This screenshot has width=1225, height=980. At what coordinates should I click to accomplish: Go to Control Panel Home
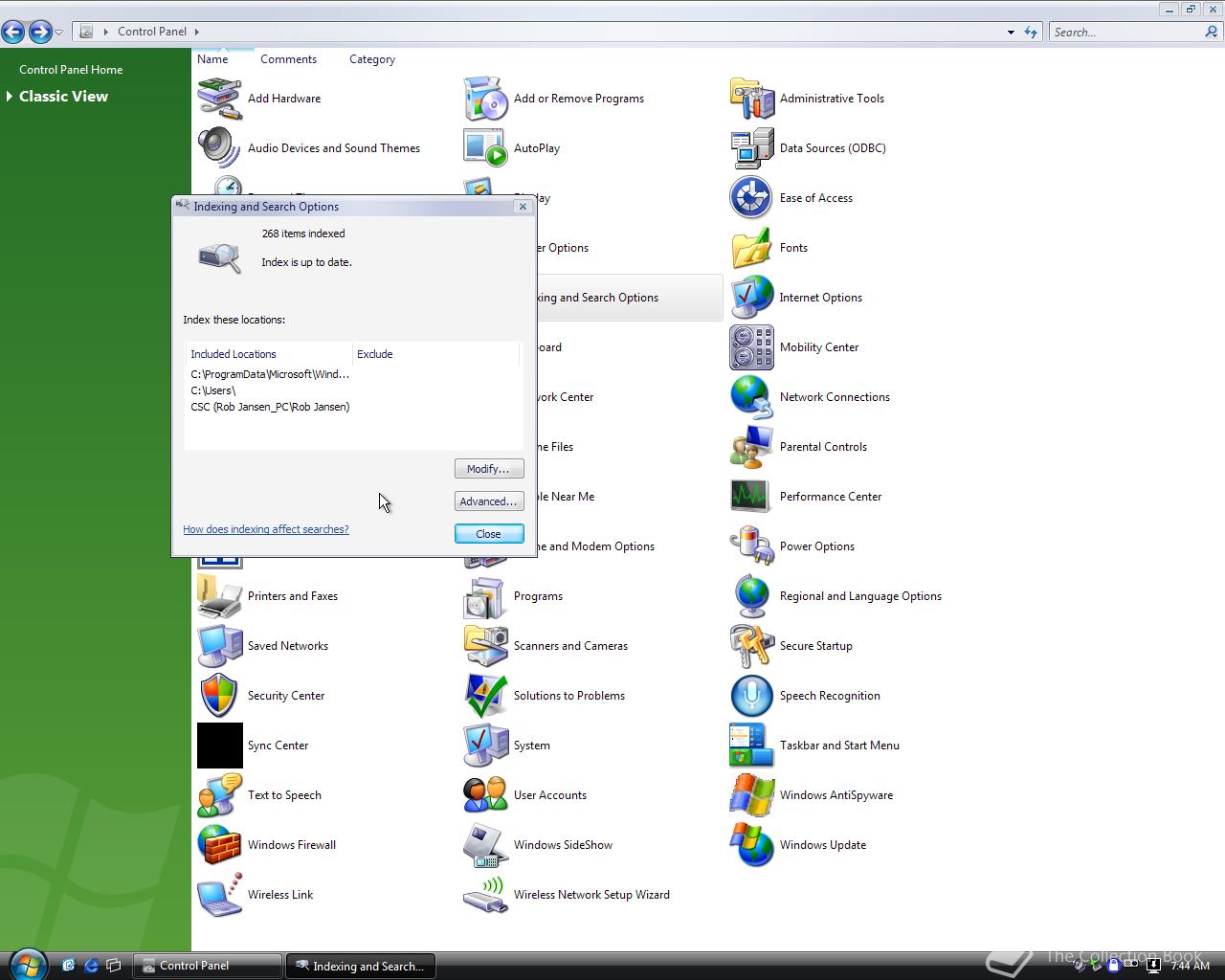(71, 70)
